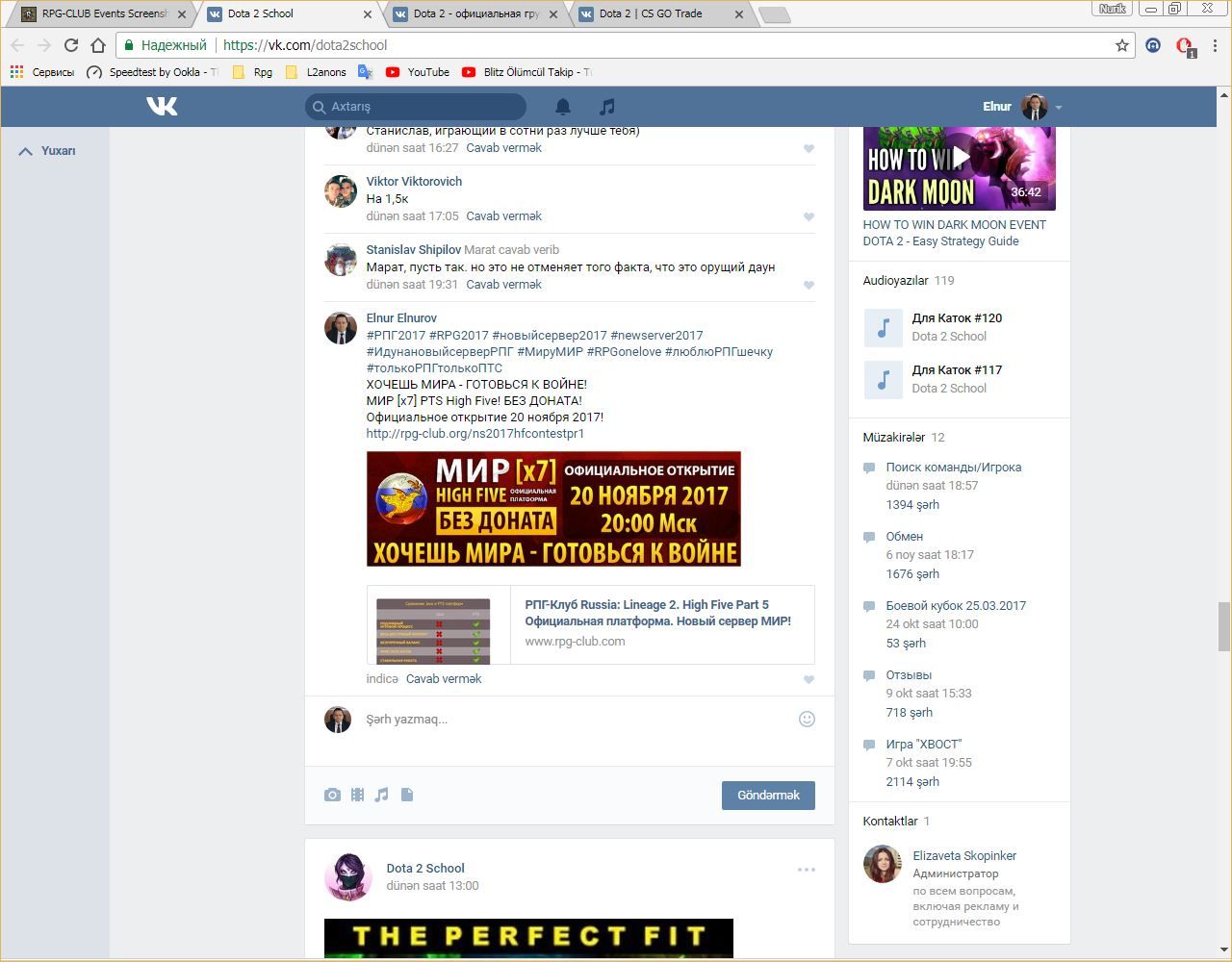Click the Axtarış search field
1232x962 pixels.
(x=416, y=107)
